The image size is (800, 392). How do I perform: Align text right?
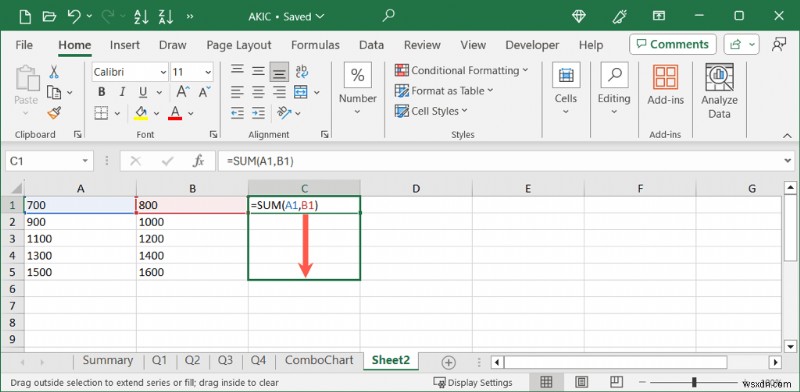click(x=279, y=92)
